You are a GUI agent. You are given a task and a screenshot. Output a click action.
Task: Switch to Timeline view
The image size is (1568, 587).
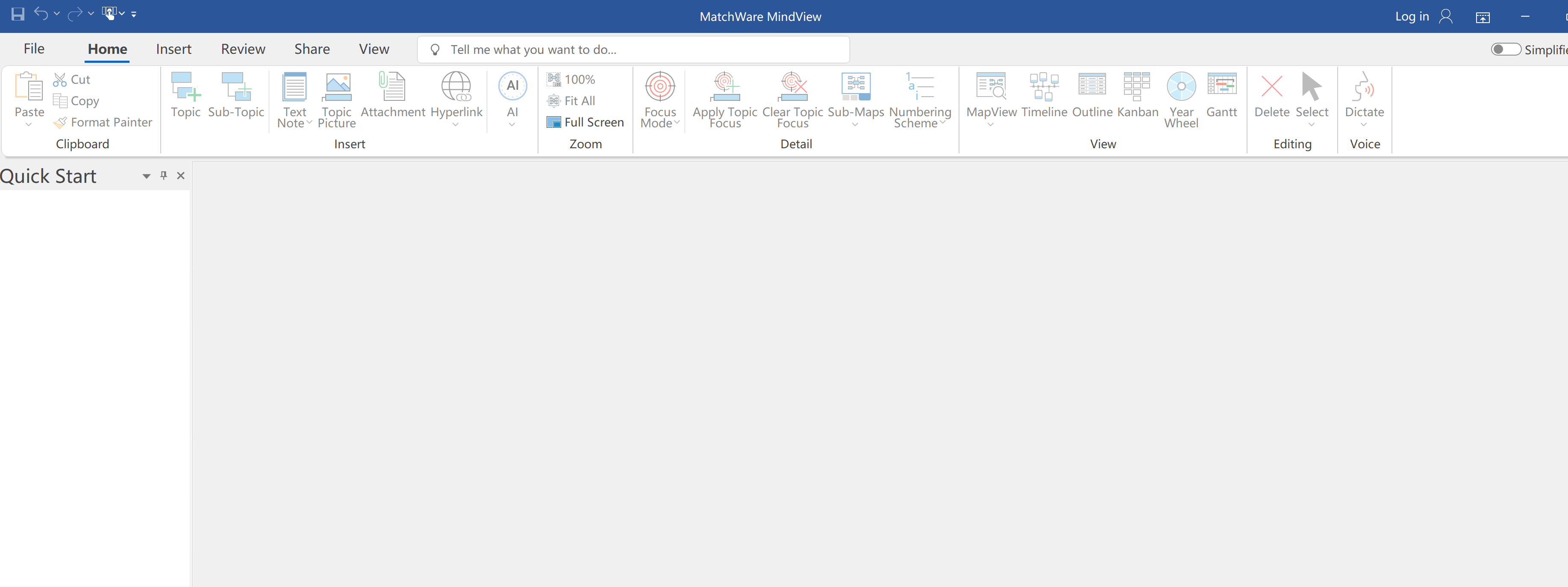point(1044,95)
